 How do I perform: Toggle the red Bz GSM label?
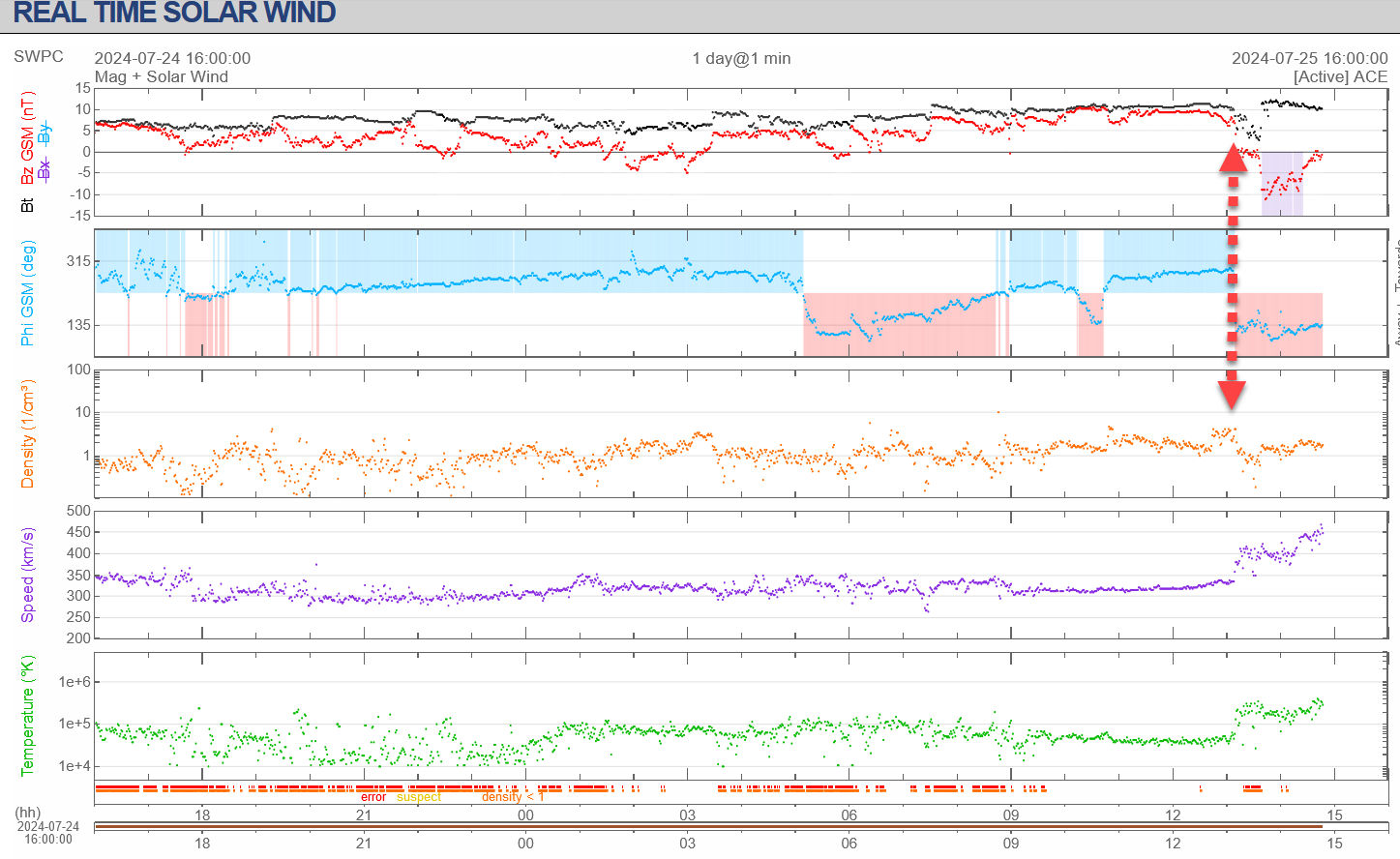(27, 138)
